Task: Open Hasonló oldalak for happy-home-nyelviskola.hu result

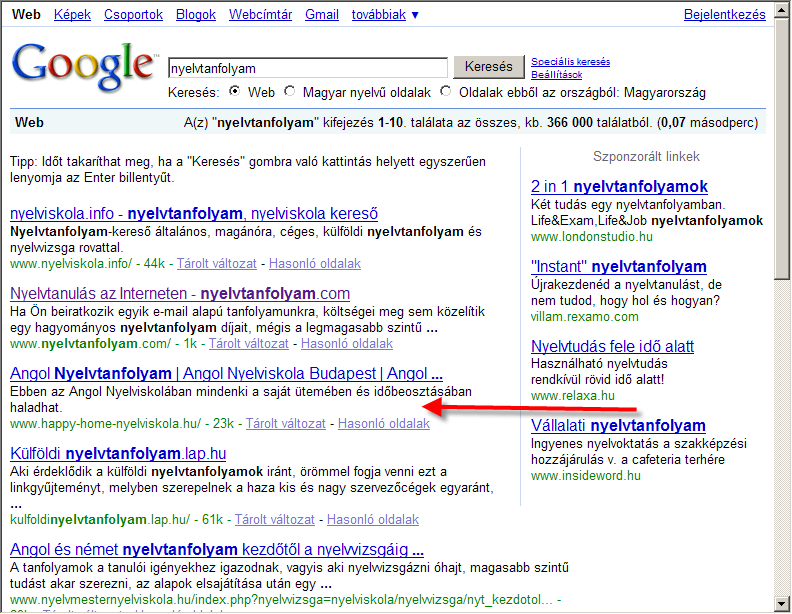Action: [x=383, y=424]
